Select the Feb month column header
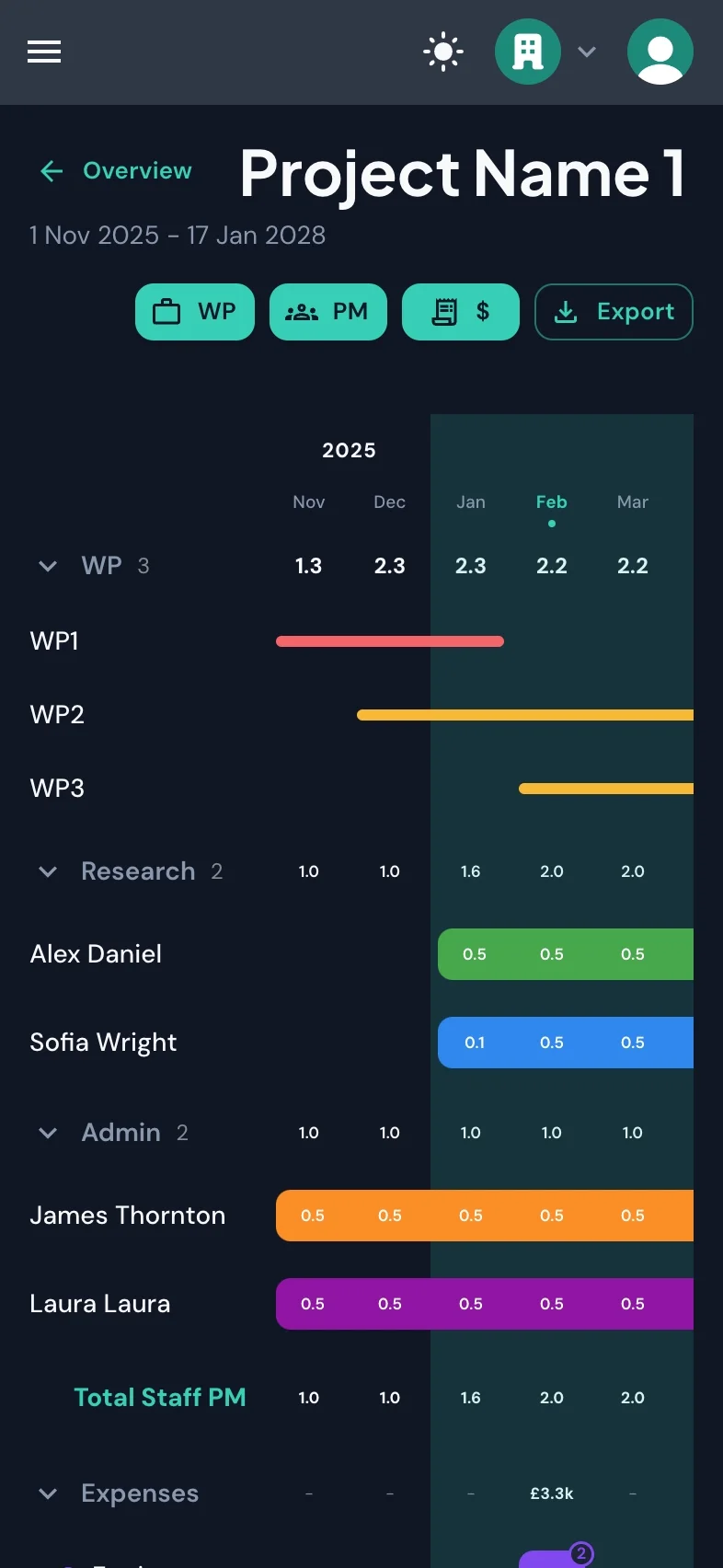Image resolution: width=723 pixels, height=1568 pixels. pyautogui.click(x=551, y=502)
